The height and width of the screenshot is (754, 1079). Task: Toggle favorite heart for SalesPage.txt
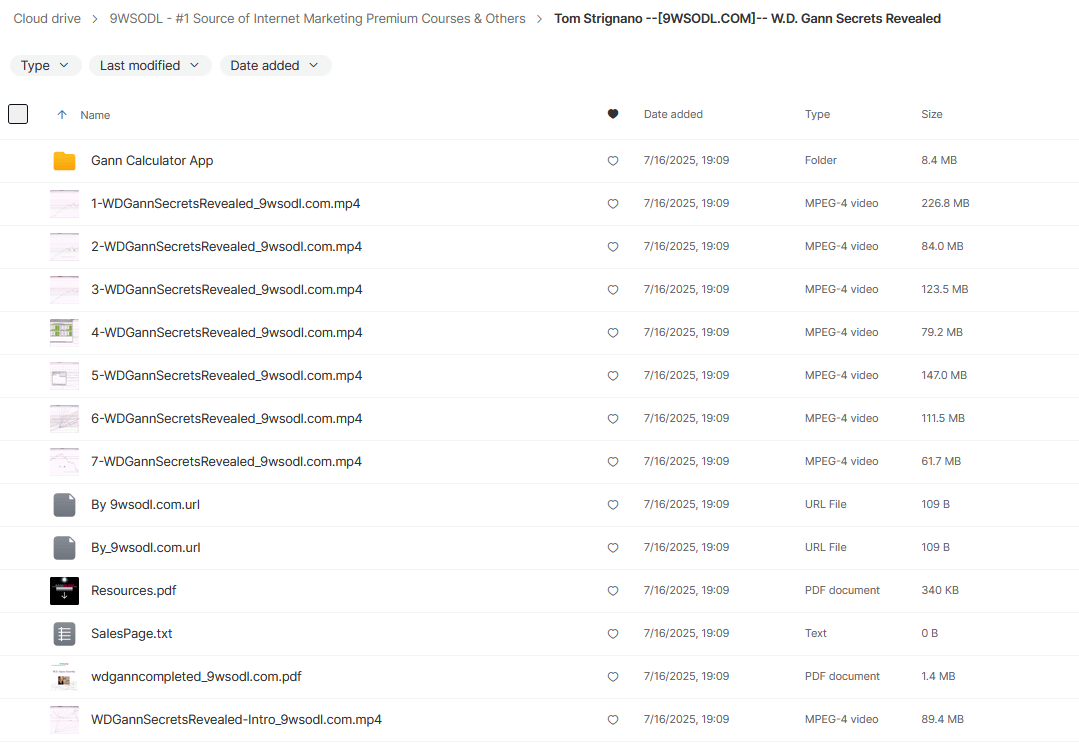pyautogui.click(x=613, y=634)
